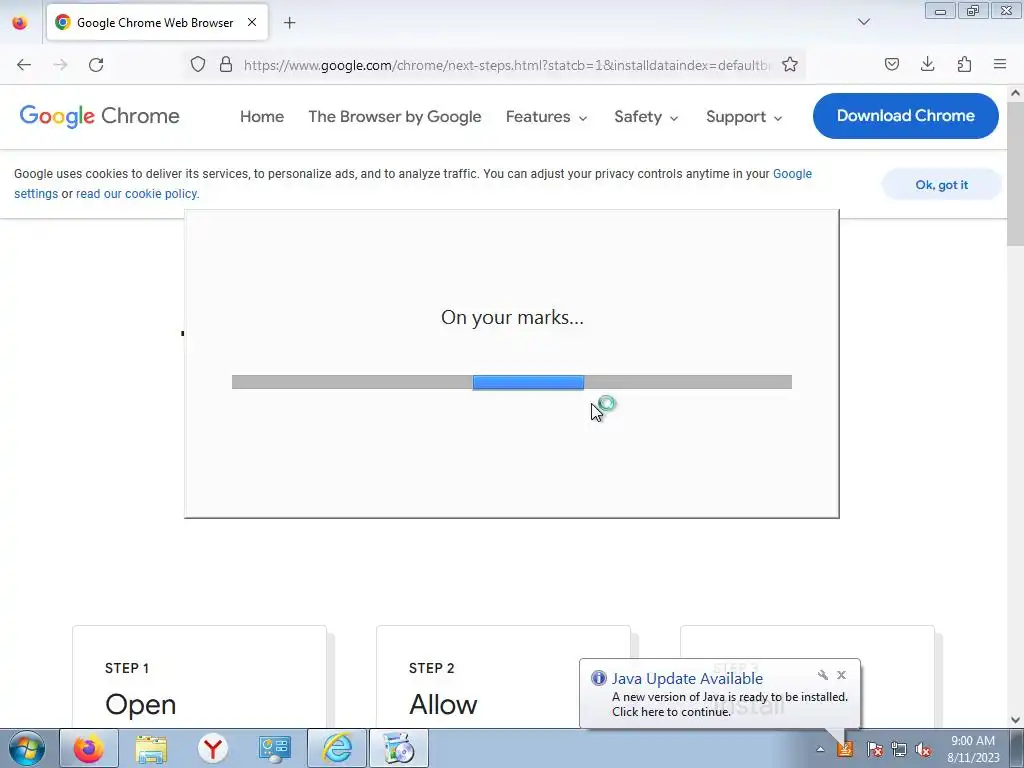Save page to Pocket
This screenshot has height=768, width=1024.
pos(891,64)
